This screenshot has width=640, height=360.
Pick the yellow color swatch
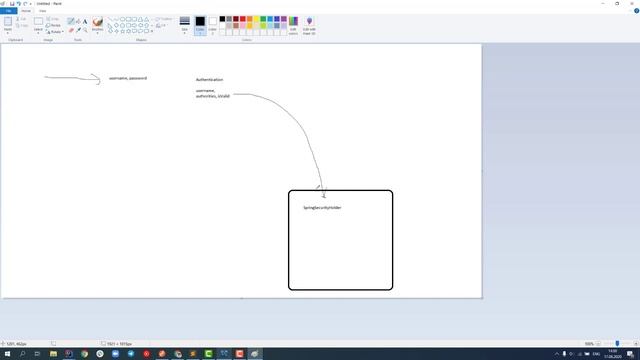[x=256, y=19]
